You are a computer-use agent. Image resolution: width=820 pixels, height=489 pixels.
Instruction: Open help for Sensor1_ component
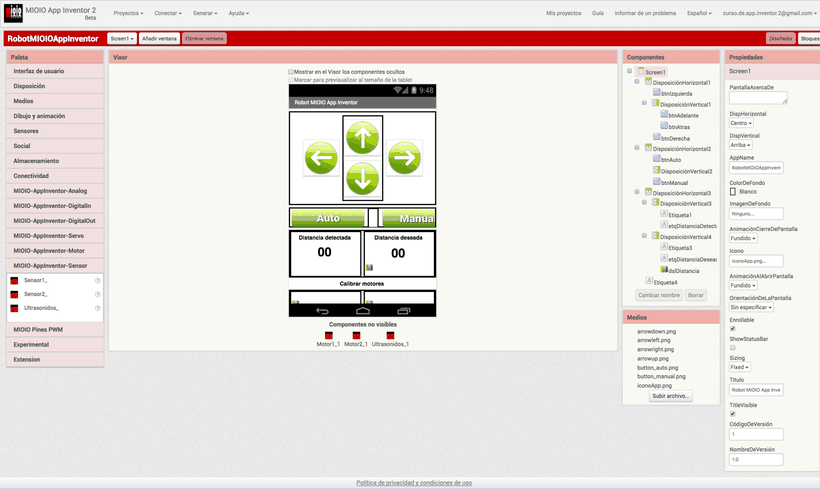click(97, 281)
